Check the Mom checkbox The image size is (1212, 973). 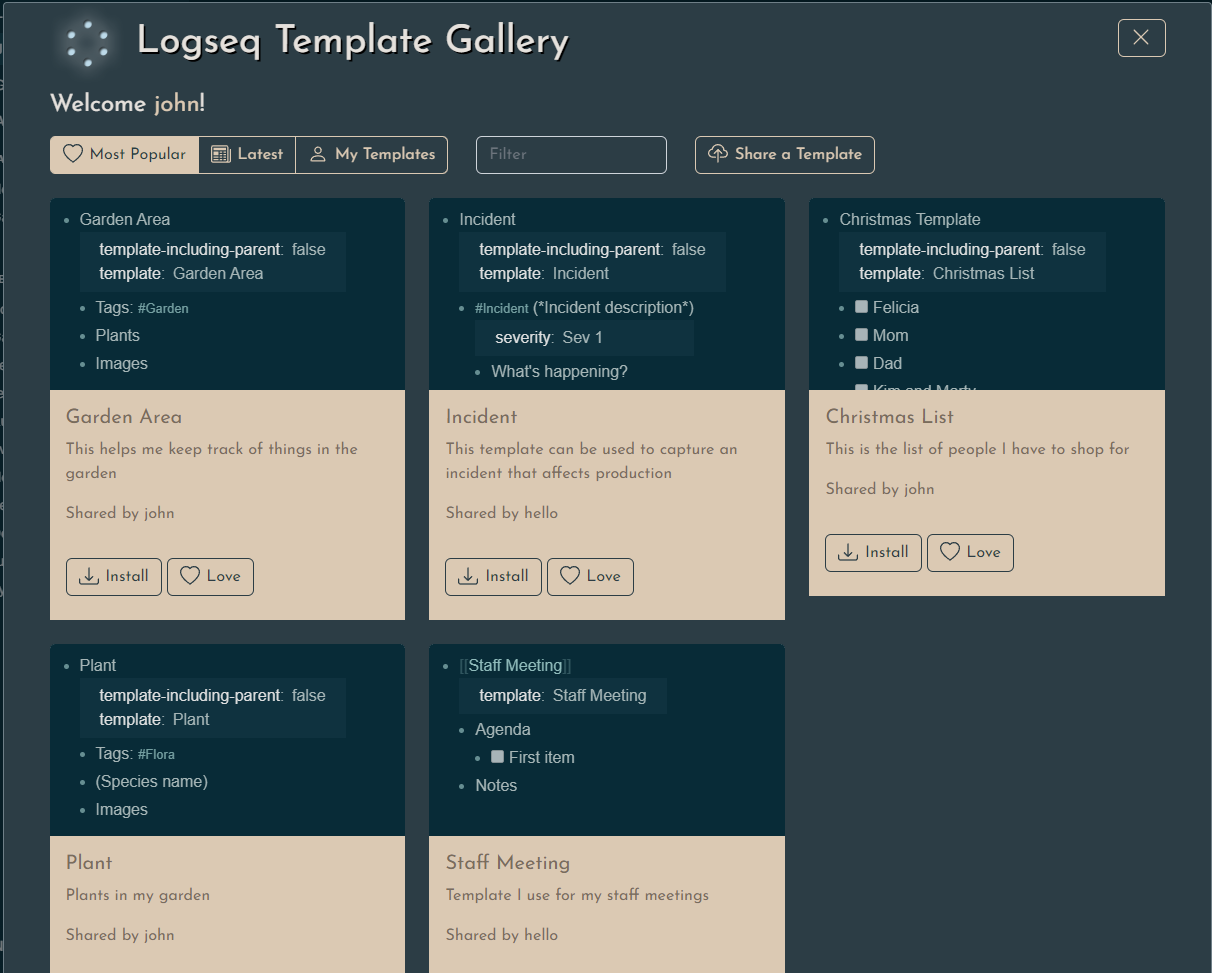(x=862, y=335)
